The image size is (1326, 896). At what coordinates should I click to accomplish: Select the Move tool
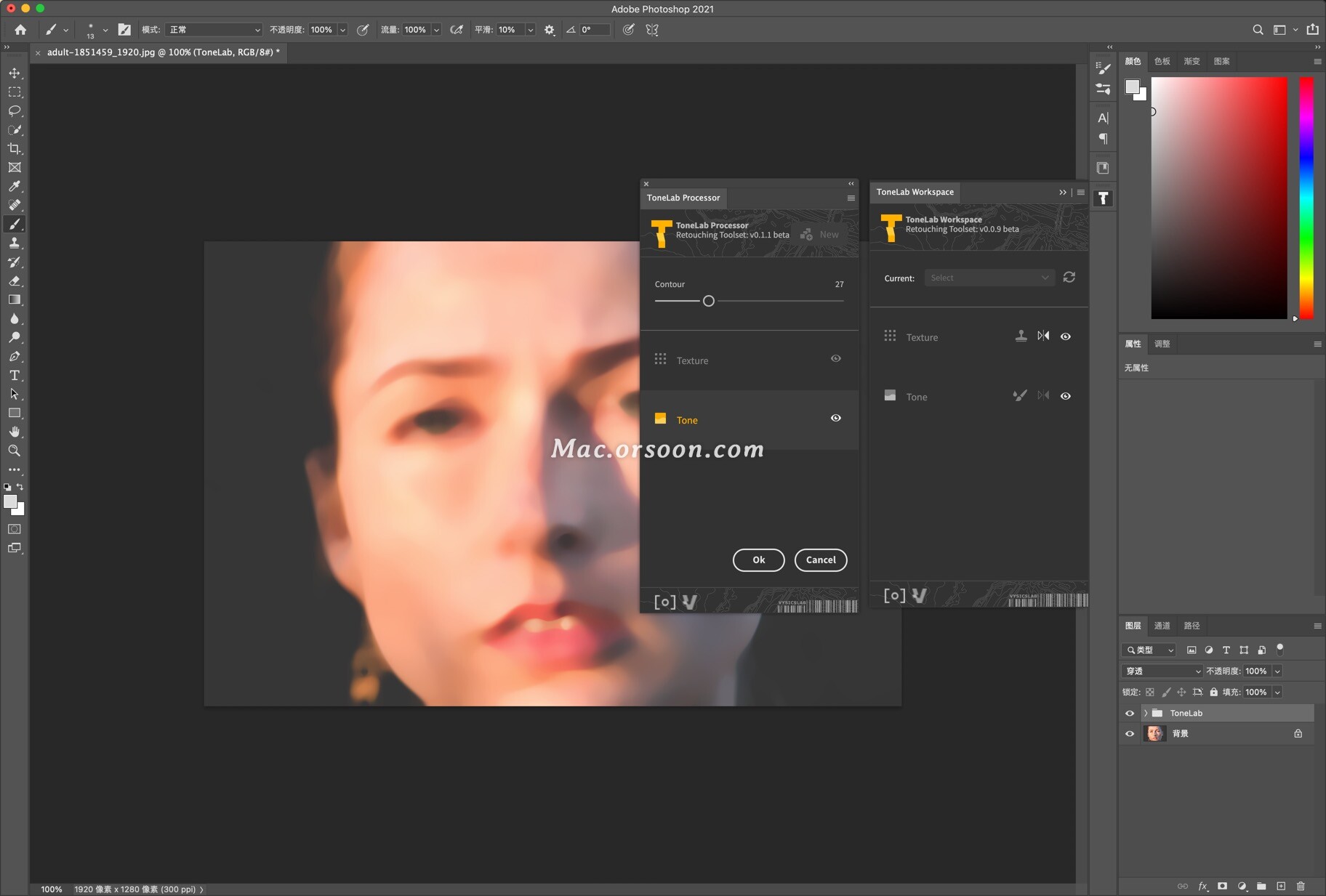(x=15, y=73)
